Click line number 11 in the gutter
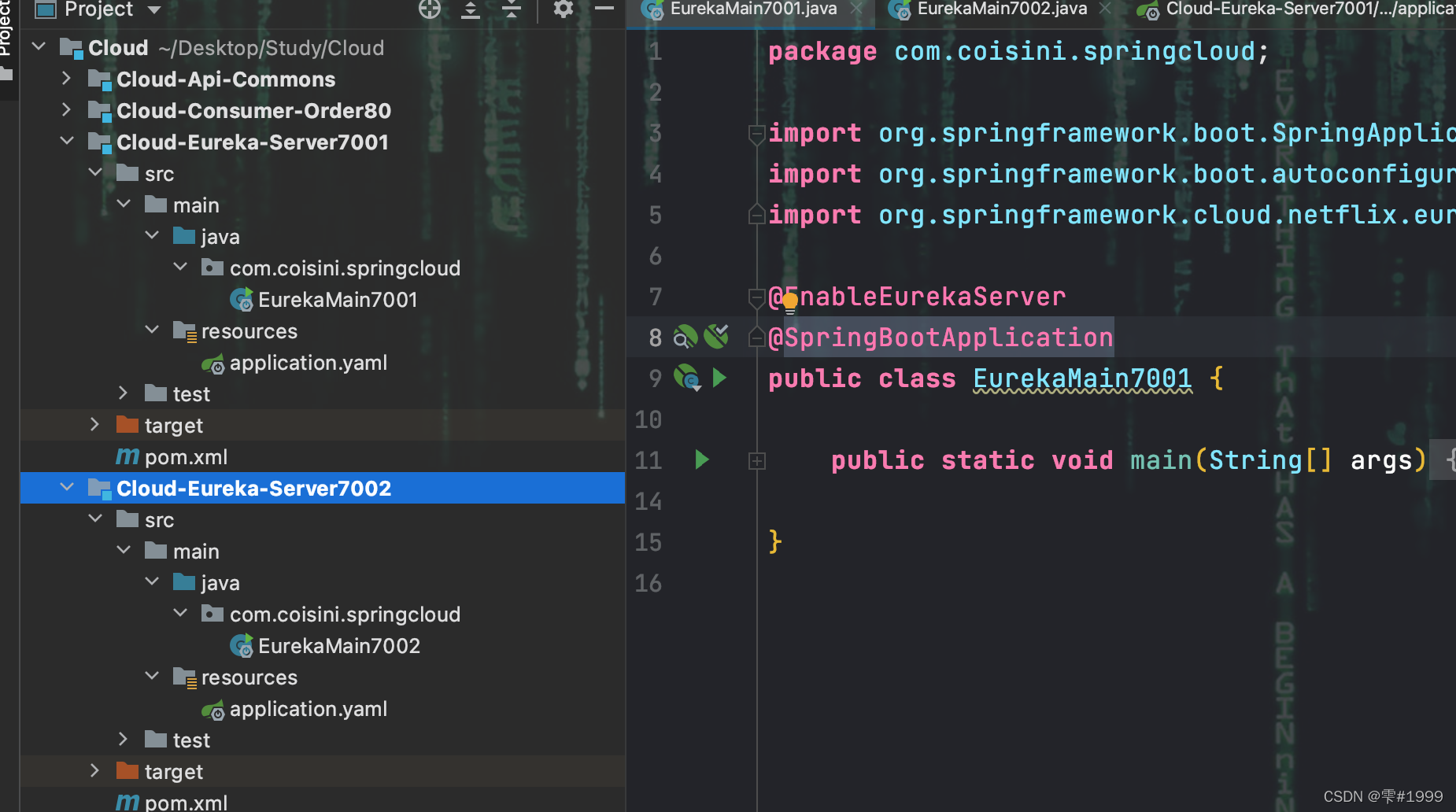This screenshot has height=812, width=1456. (x=649, y=460)
